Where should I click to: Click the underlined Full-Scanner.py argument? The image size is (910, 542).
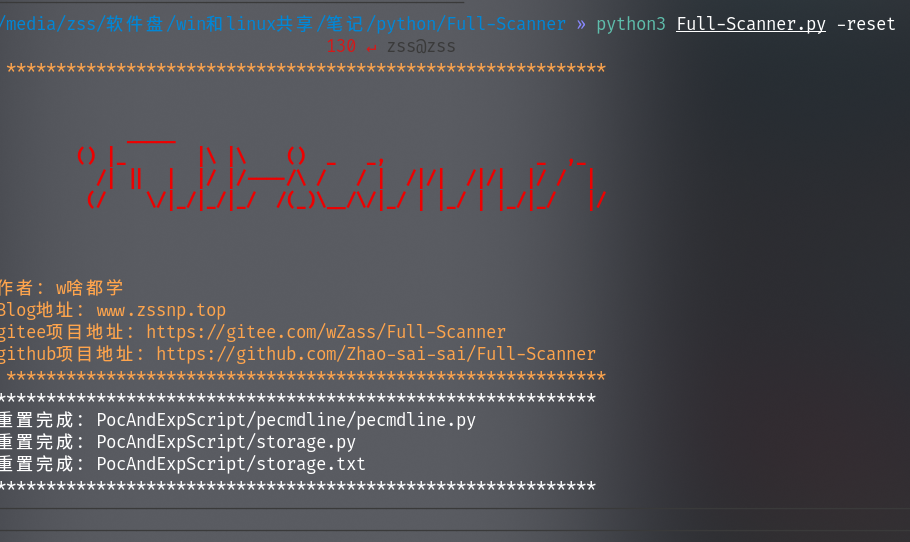pos(751,24)
